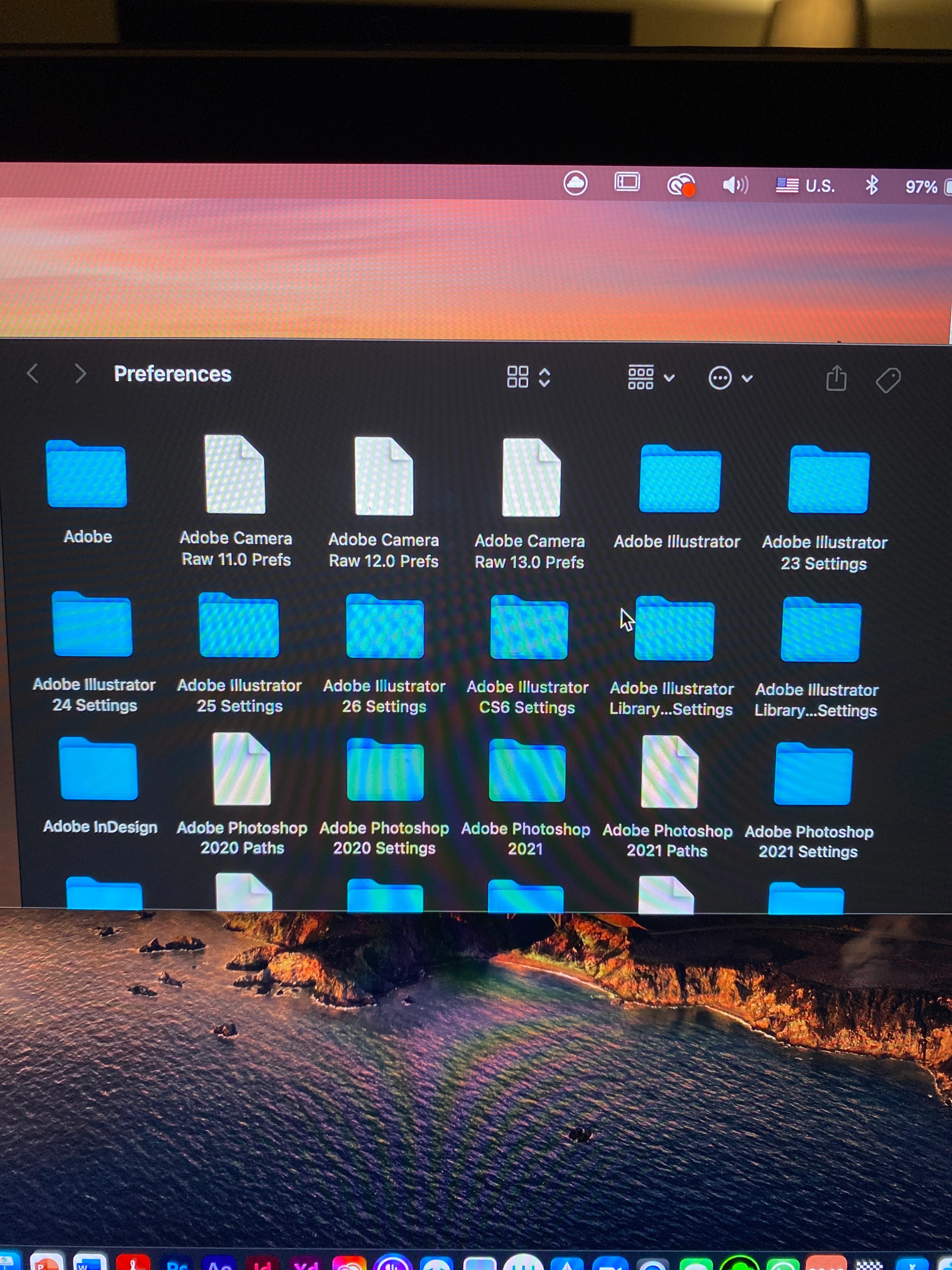Select the Adobe Photoshop 2020 Settings folder

[385, 770]
